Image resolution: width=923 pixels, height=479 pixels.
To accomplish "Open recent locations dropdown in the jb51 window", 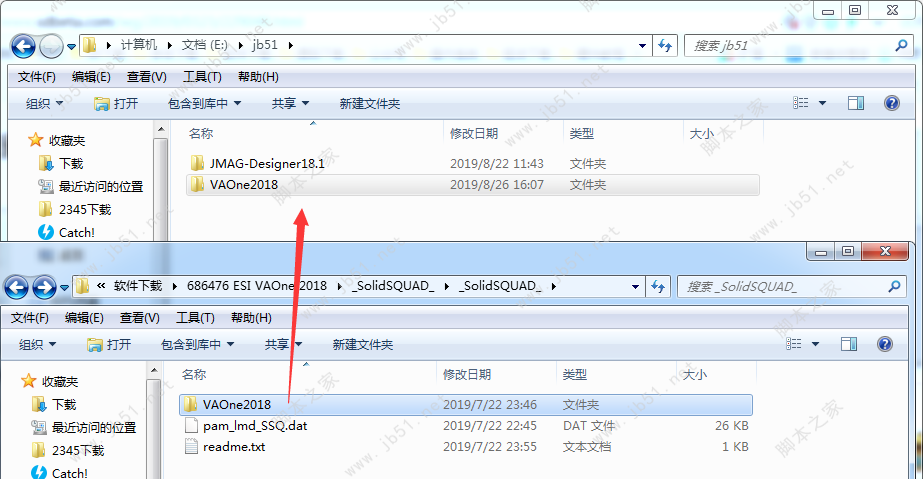I will [71, 46].
